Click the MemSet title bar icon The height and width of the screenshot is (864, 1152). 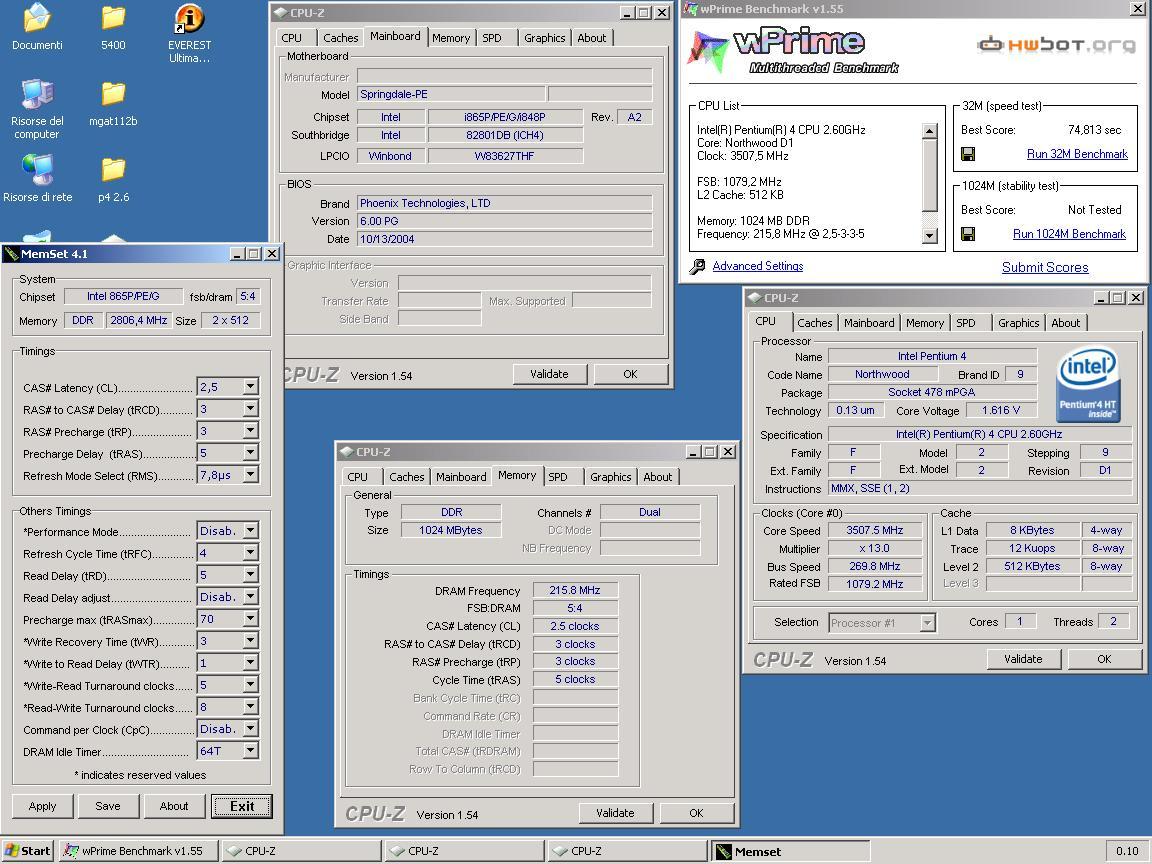pyautogui.click(x=11, y=254)
